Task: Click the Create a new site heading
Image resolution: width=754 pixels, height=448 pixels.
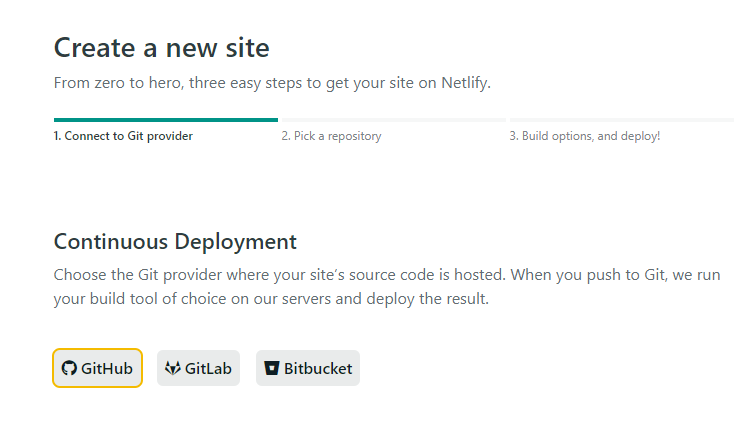Action: pyautogui.click(x=161, y=47)
